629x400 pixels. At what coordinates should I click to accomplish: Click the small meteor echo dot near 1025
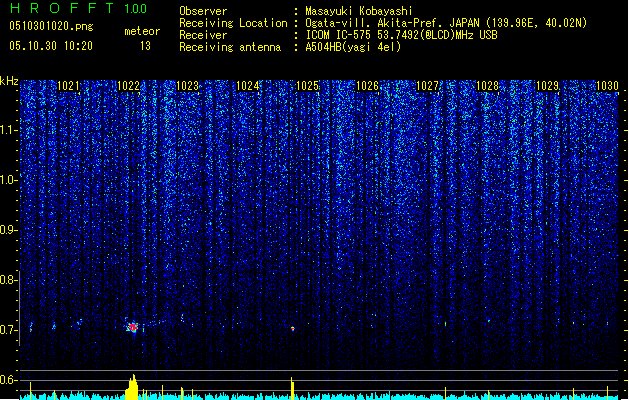click(x=293, y=329)
